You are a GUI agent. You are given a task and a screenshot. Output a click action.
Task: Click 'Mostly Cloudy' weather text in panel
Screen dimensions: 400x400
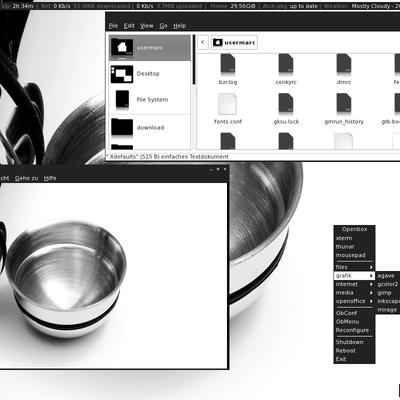[x=371, y=6]
